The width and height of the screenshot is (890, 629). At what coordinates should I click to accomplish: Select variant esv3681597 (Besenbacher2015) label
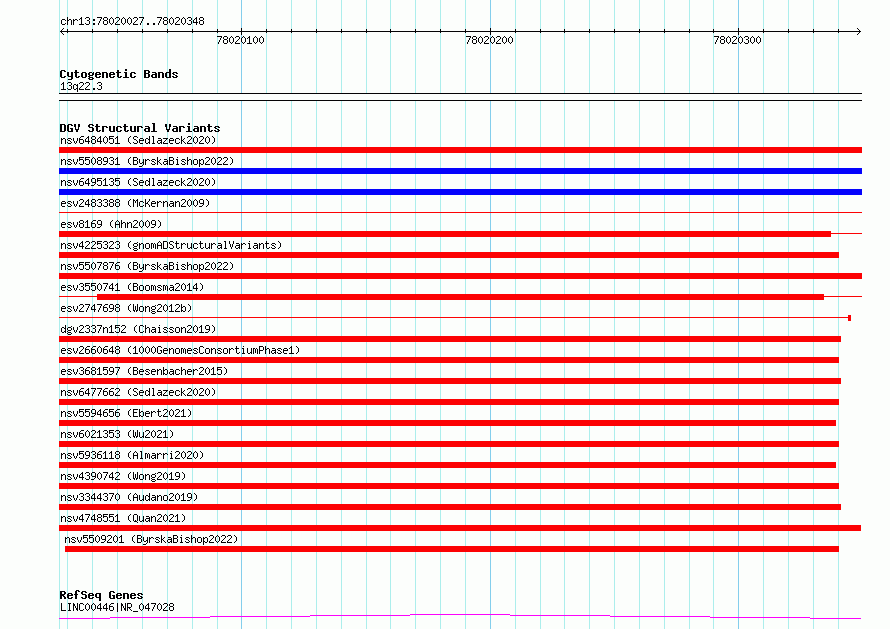click(144, 371)
